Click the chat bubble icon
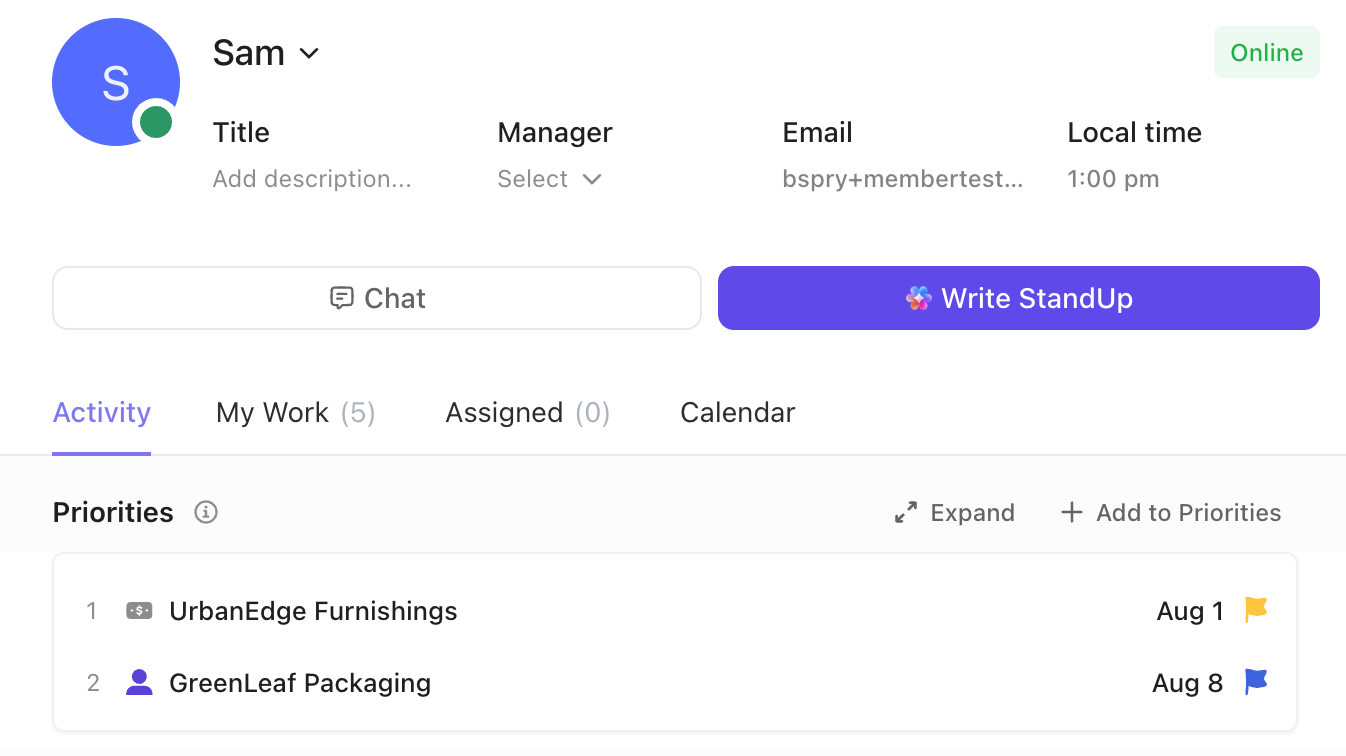The height and width of the screenshot is (756, 1346). tap(342, 297)
